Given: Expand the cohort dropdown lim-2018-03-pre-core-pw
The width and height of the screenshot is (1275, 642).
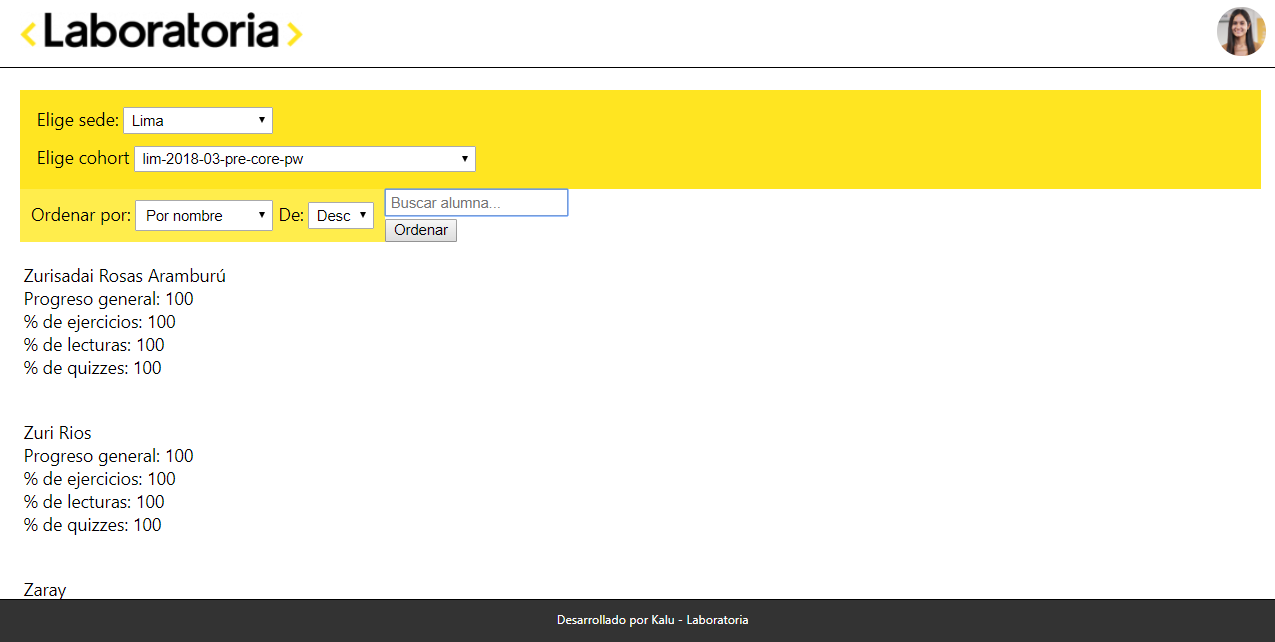Looking at the screenshot, I should pyautogui.click(x=305, y=159).
